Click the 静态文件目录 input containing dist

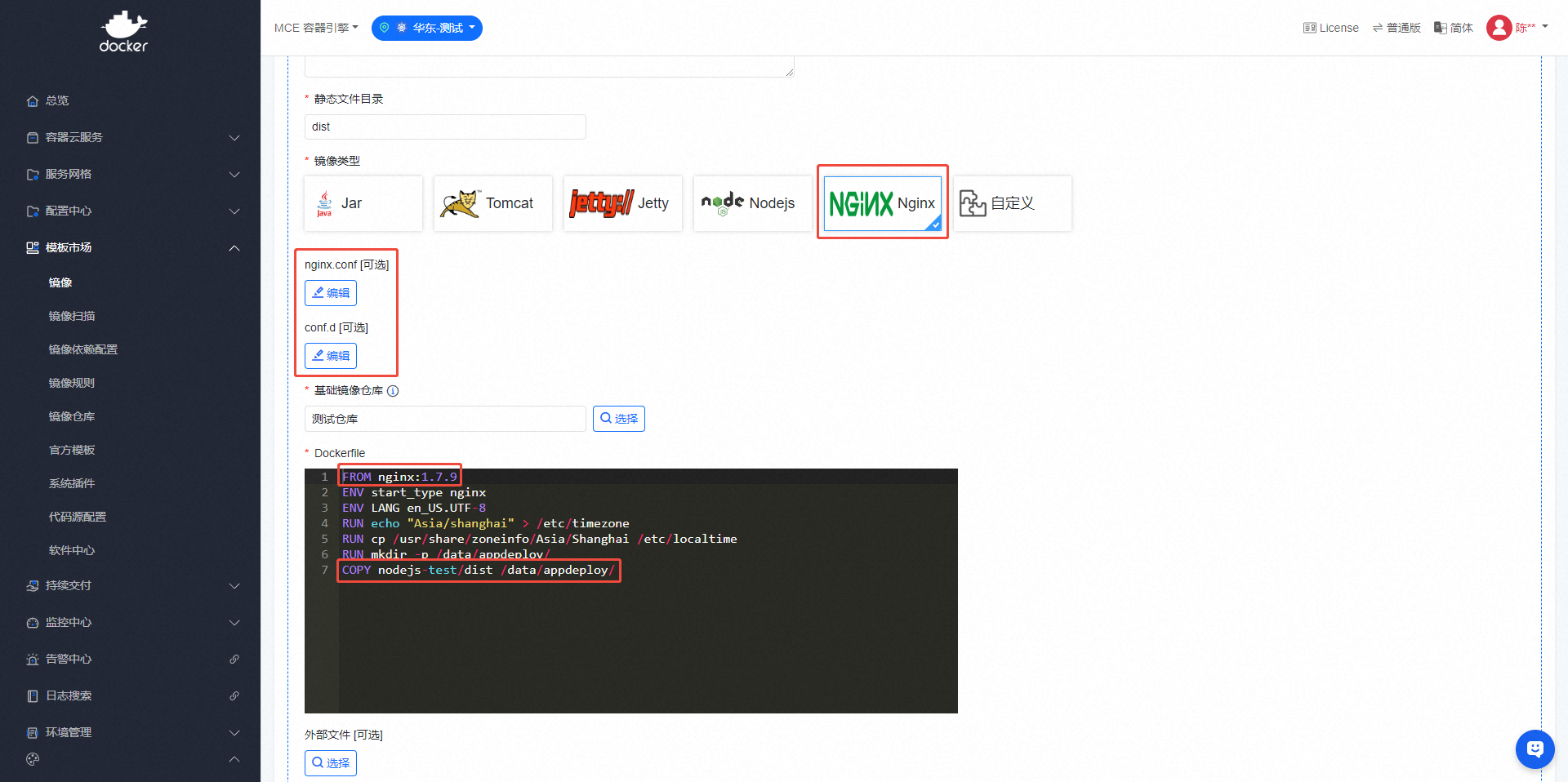[x=445, y=127]
